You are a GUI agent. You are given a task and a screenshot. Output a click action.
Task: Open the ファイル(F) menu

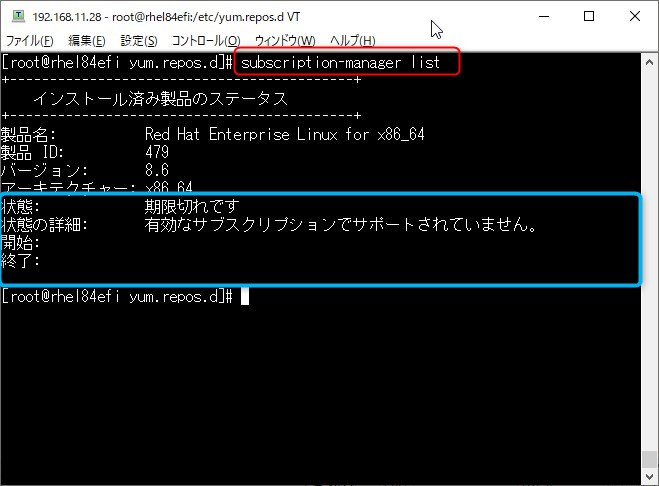(x=29, y=40)
